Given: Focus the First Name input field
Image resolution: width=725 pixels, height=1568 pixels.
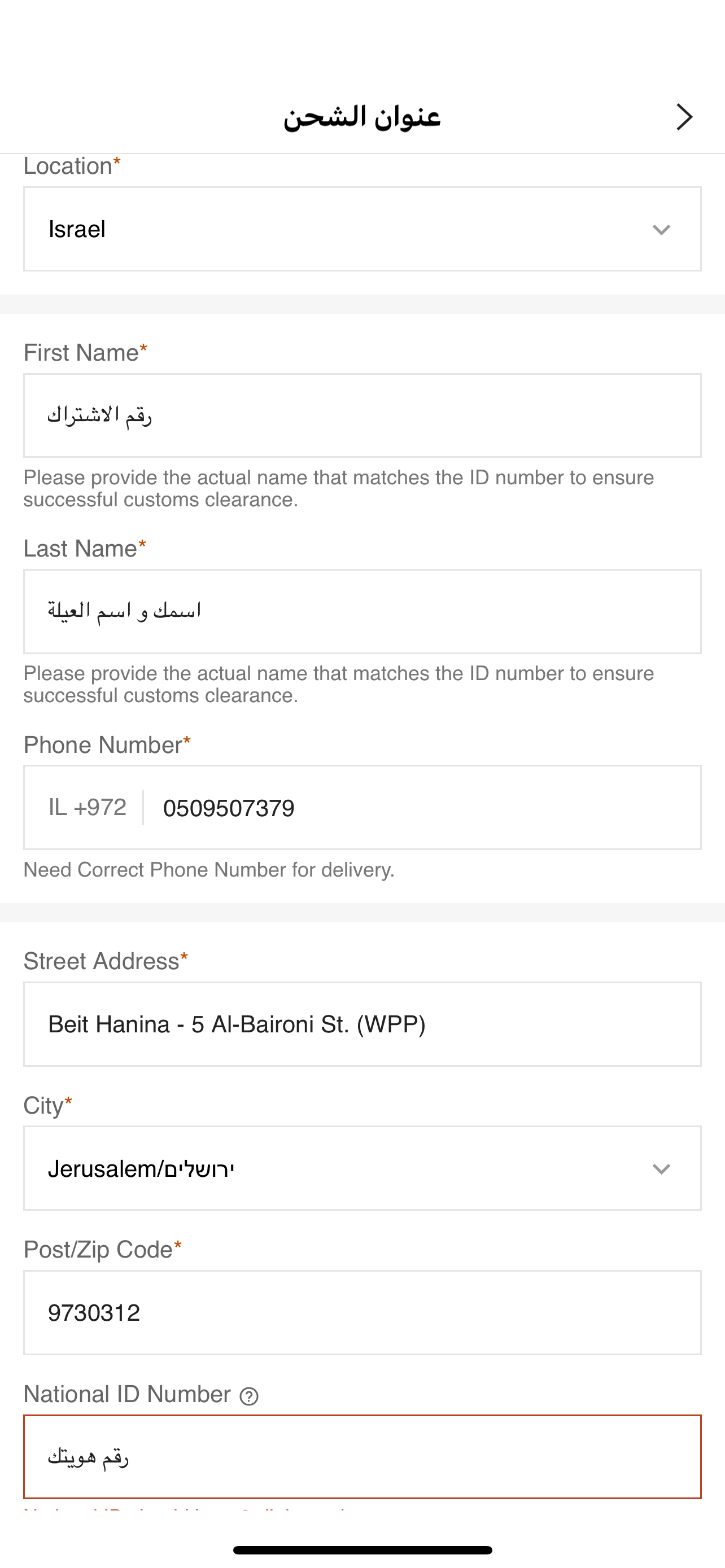Looking at the screenshot, I should pos(361,415).
